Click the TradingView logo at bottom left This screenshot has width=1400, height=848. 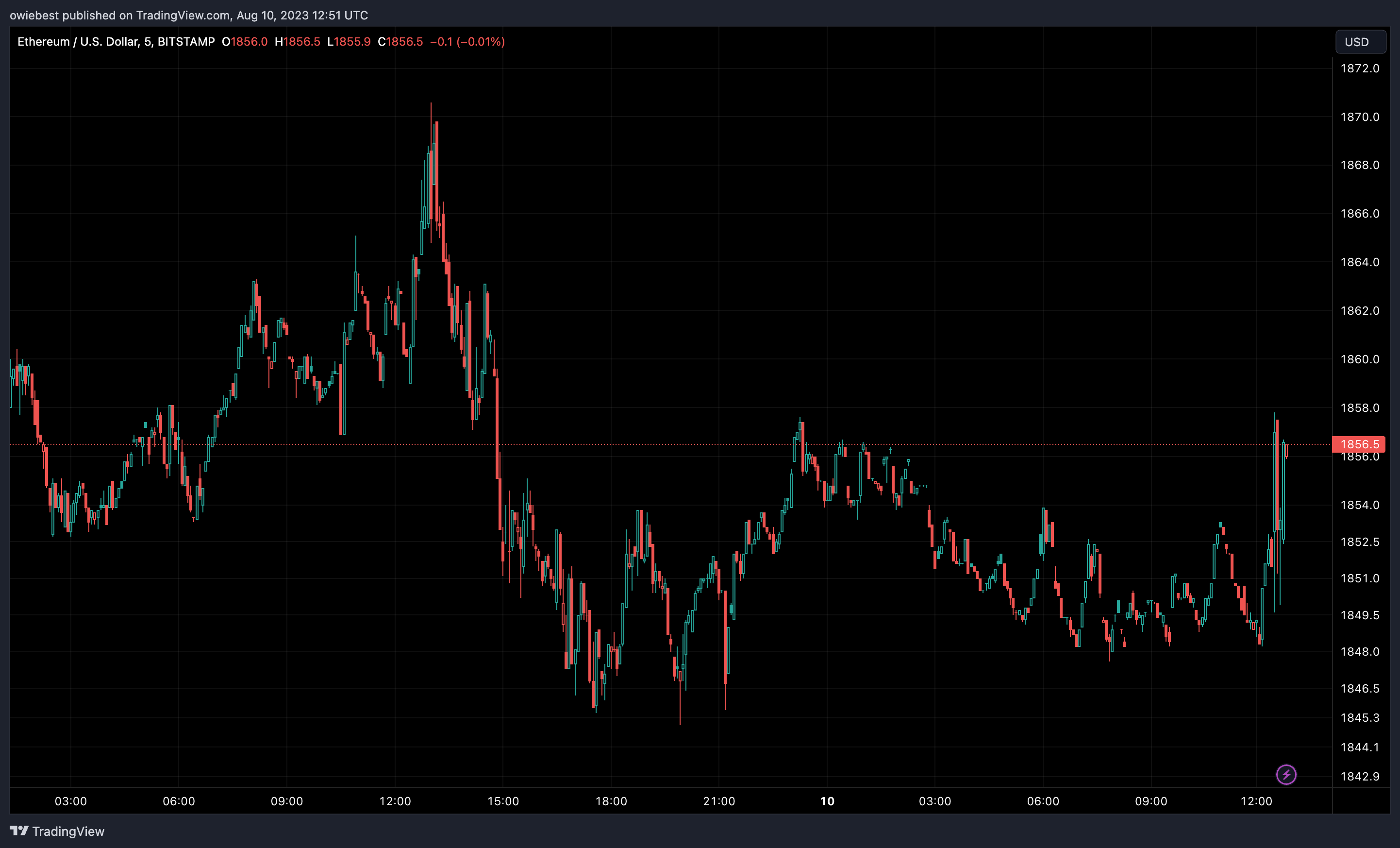(x=57, y=831)
